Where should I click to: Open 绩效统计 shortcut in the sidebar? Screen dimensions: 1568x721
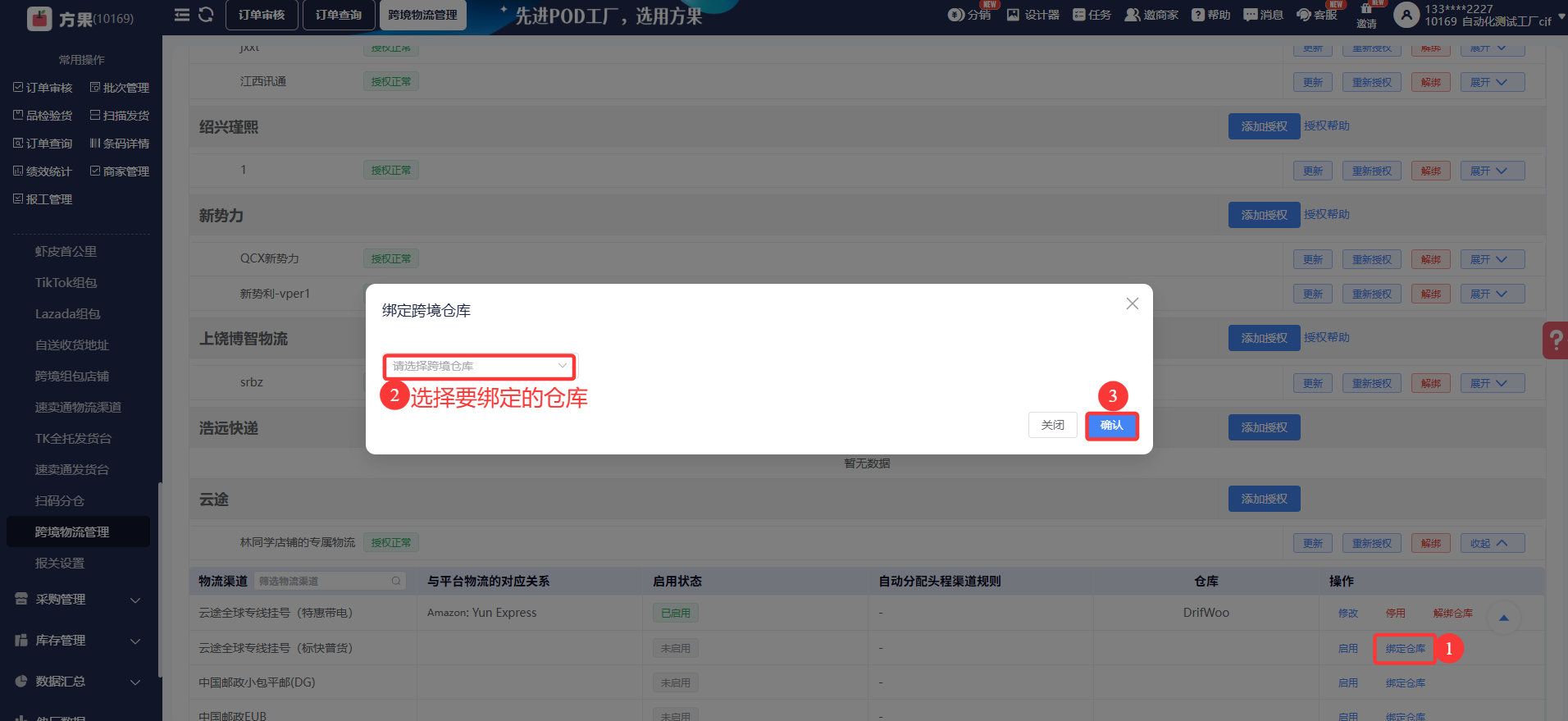[x=43, y=171]
